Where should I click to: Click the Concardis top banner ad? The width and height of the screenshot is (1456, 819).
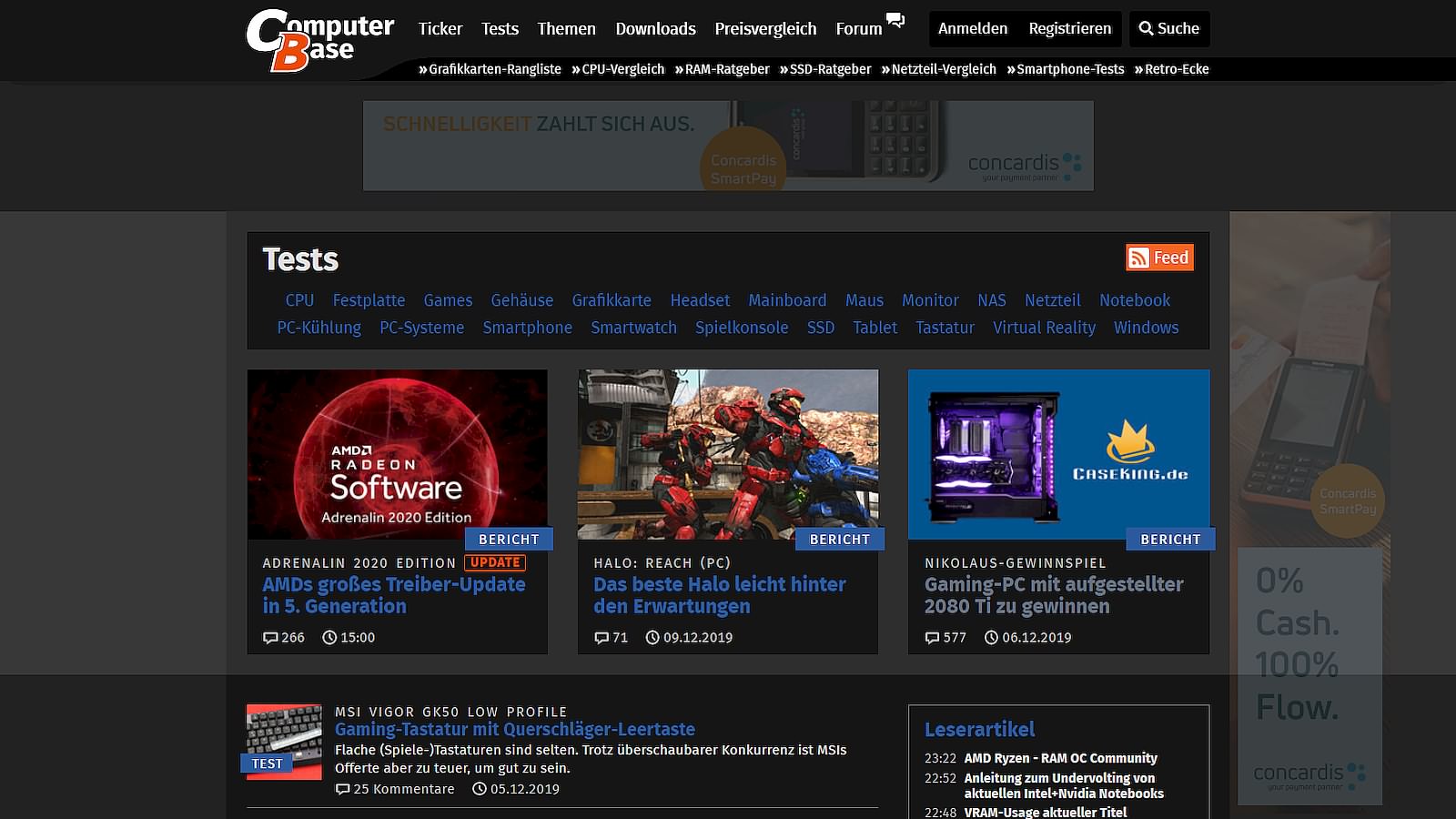click(728, 146)
